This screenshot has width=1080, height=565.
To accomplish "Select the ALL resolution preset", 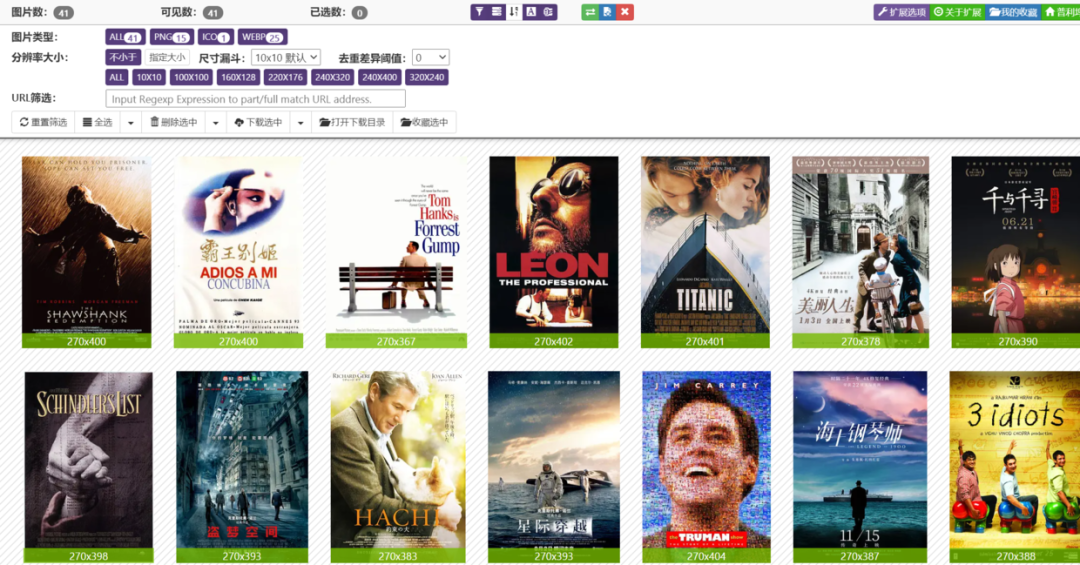I will click(x=116, y=77).
